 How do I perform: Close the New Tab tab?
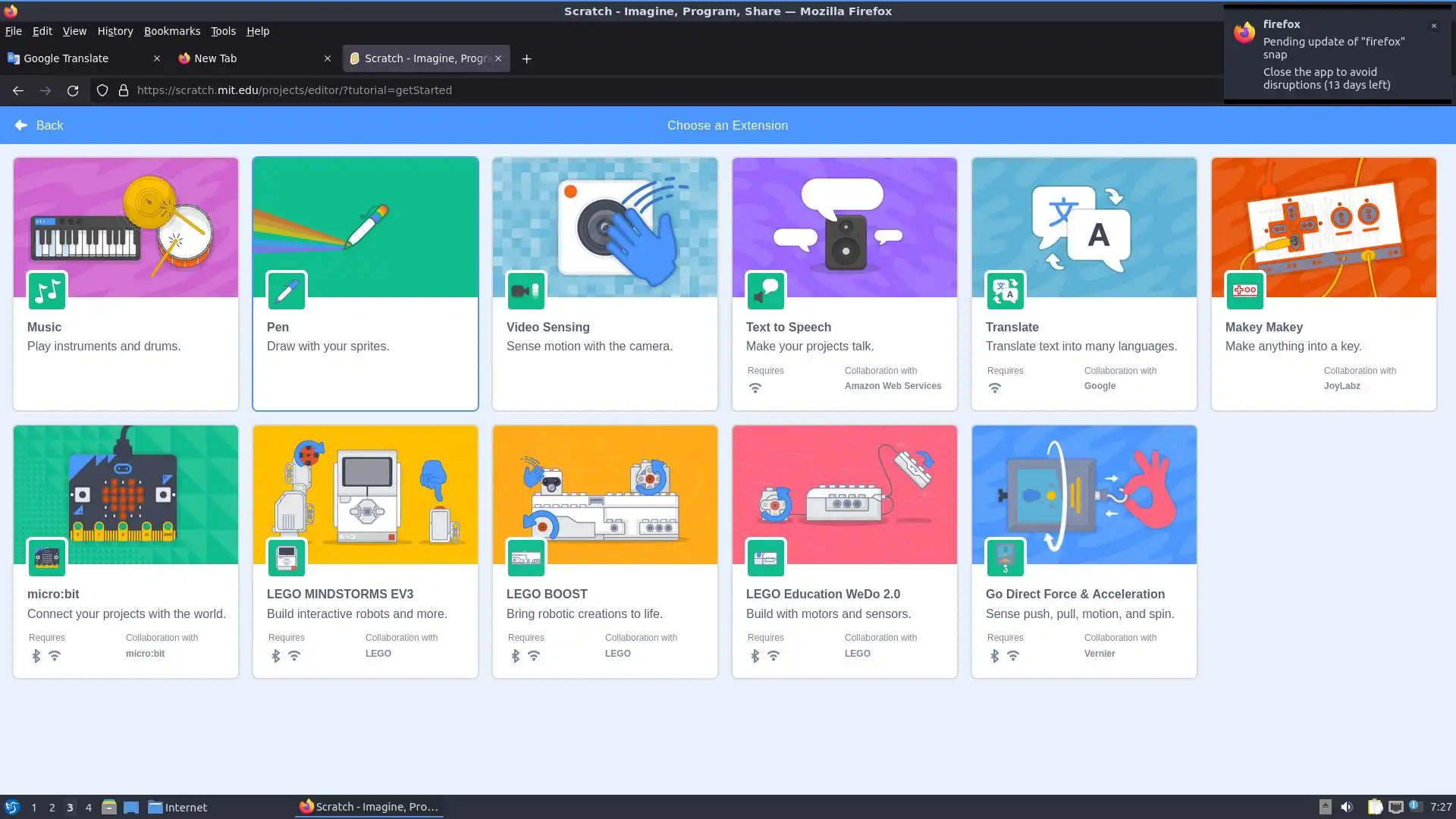tap(328, 58)
